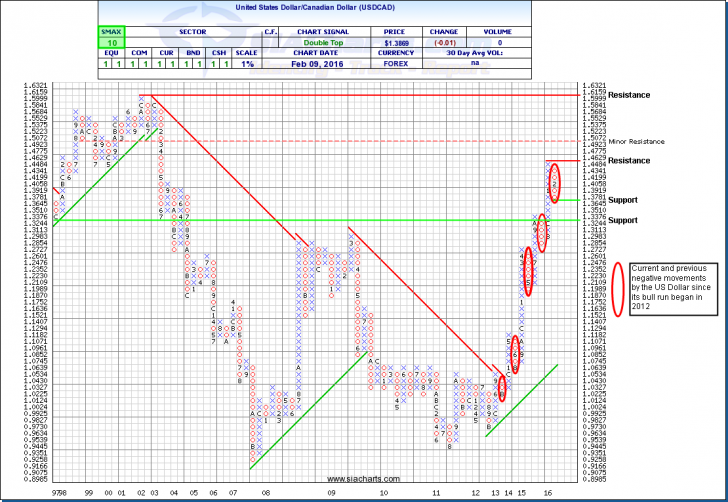Image resolution: width=728 pixels, height=502 pixels.
Task: Click the lowest red ellipse near 1.0327
Action: [x=503, y=387]
